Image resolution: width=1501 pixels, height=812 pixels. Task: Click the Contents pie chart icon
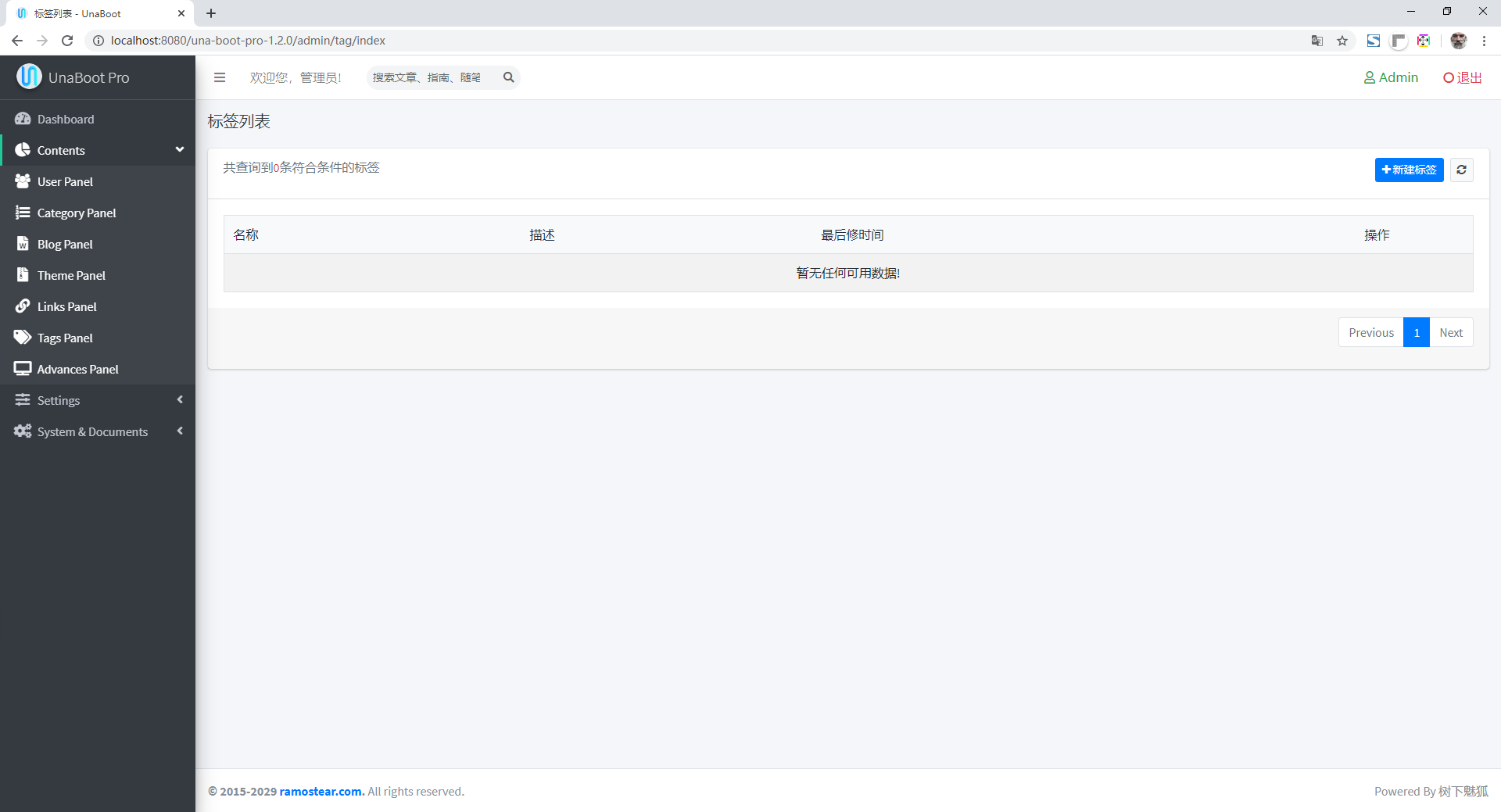tap(23, 150)
